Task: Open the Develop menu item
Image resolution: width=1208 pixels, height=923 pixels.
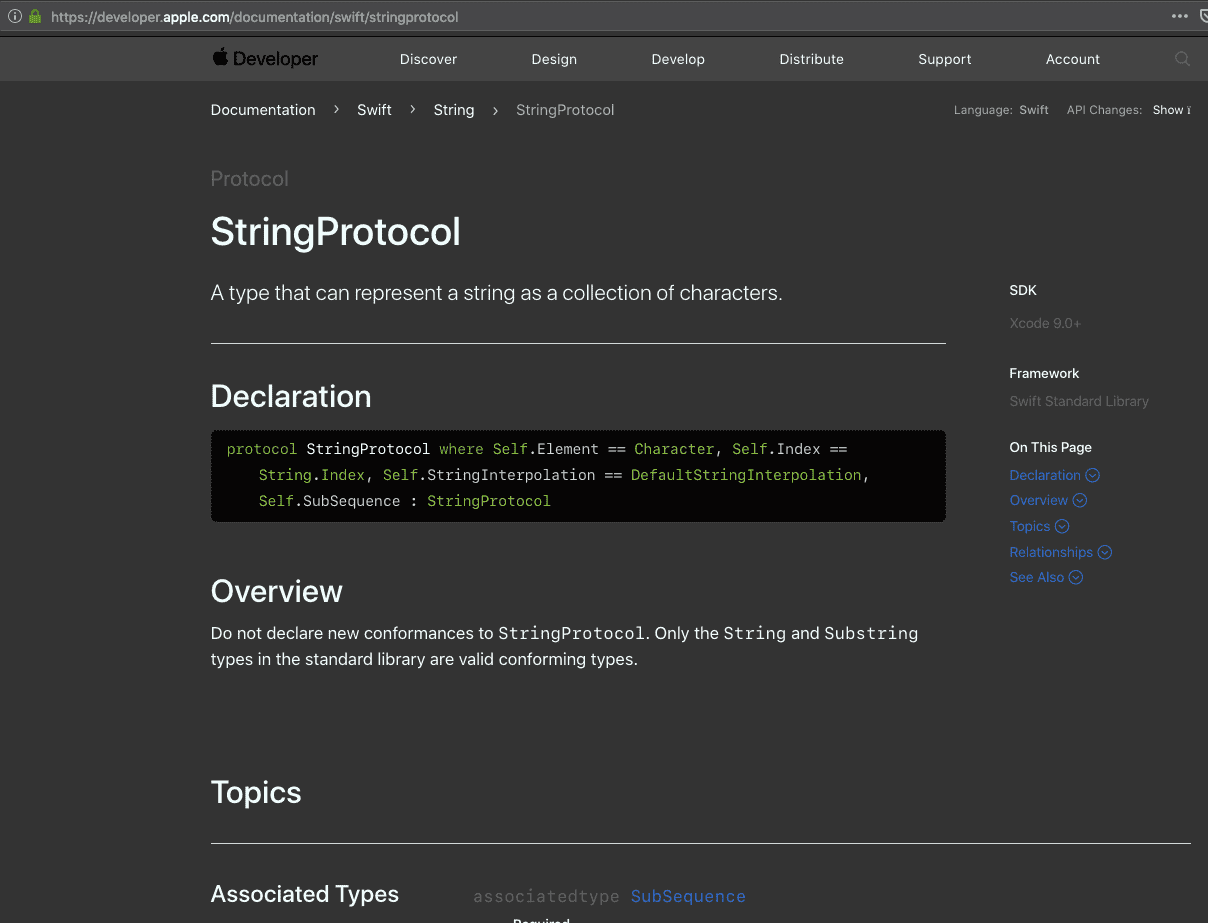Action: click(678, 59)
